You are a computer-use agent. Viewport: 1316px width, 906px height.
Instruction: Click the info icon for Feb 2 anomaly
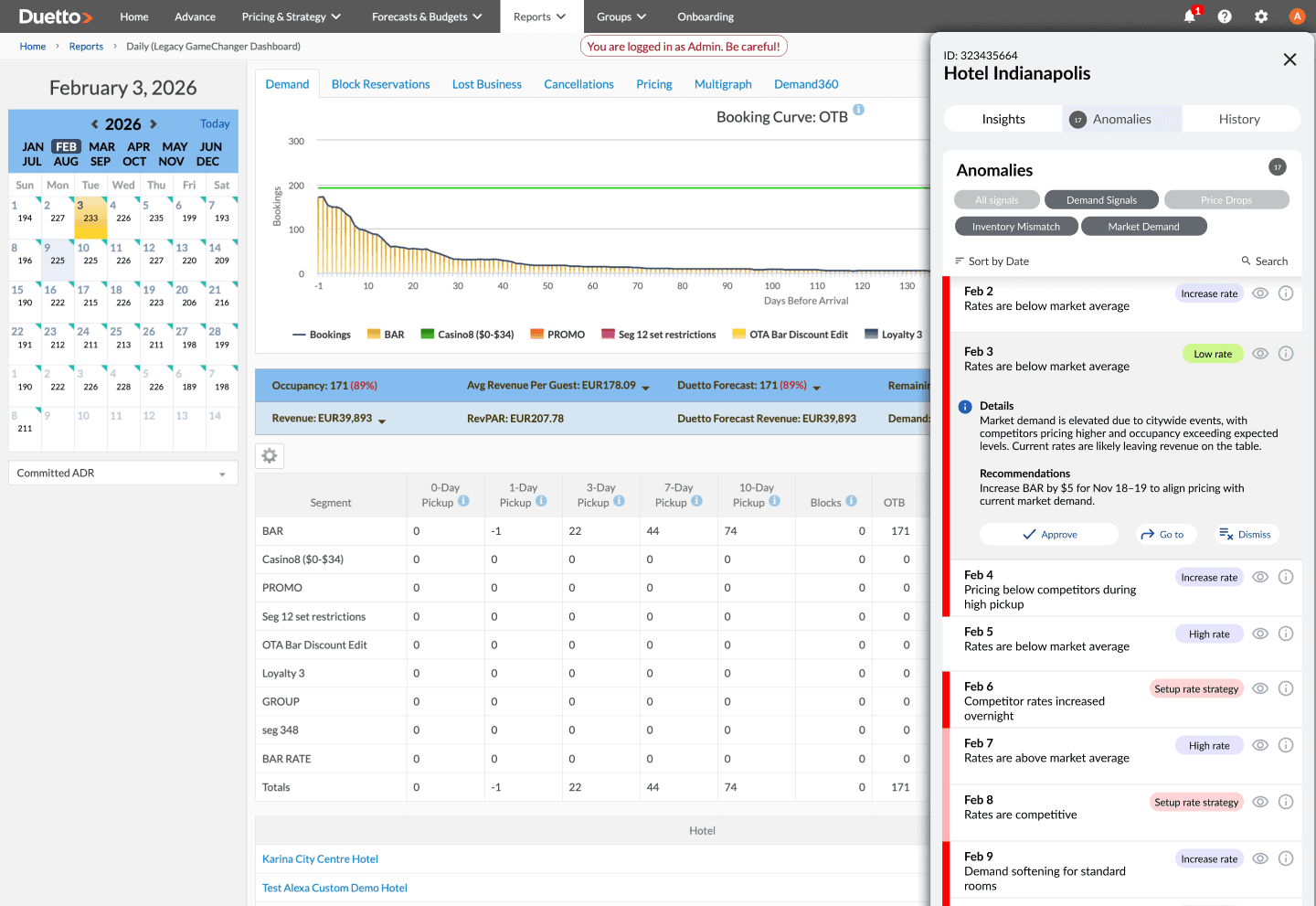tap(1286, 293)
